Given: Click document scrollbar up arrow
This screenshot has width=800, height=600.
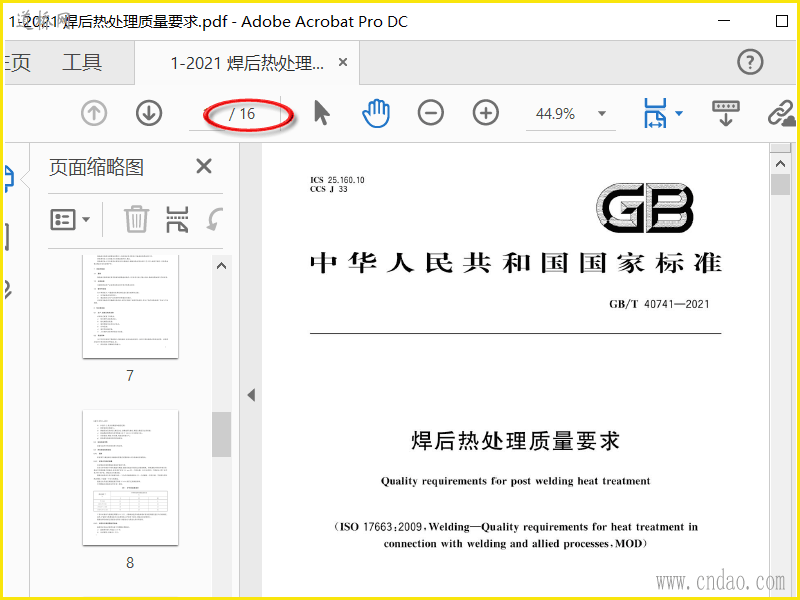Looking at the screenshot, I should click(780, 164).
